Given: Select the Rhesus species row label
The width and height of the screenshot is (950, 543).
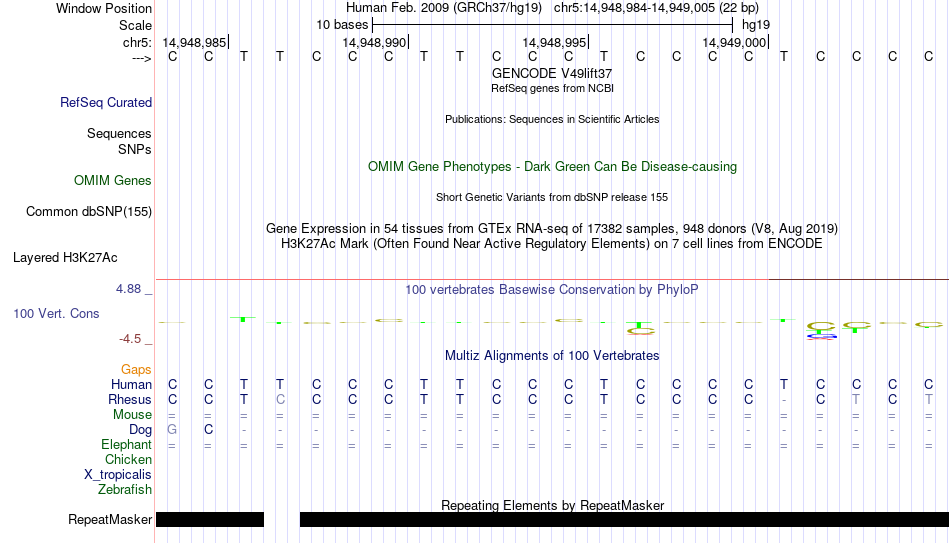Looking at the screenshot, I should (x=129, y=400).
